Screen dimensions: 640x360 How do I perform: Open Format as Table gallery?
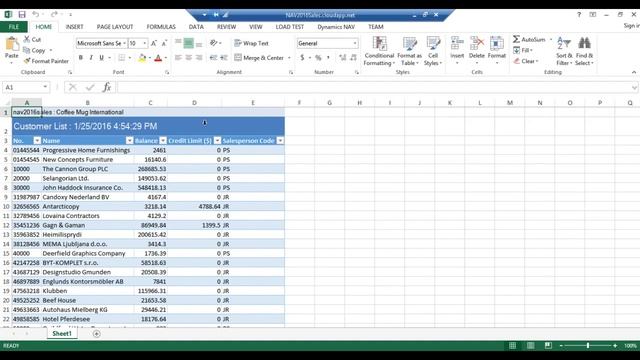[409, 51]
